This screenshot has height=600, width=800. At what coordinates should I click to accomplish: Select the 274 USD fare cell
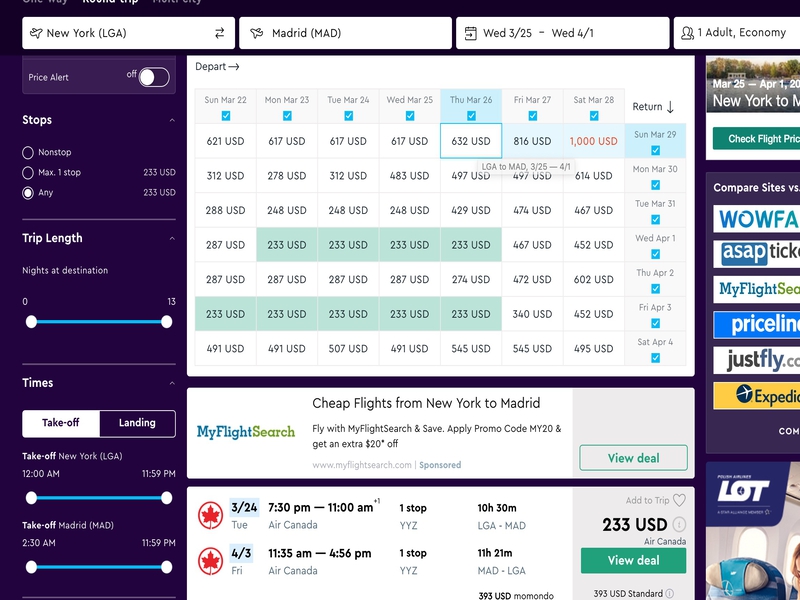[x=471, y=280]
